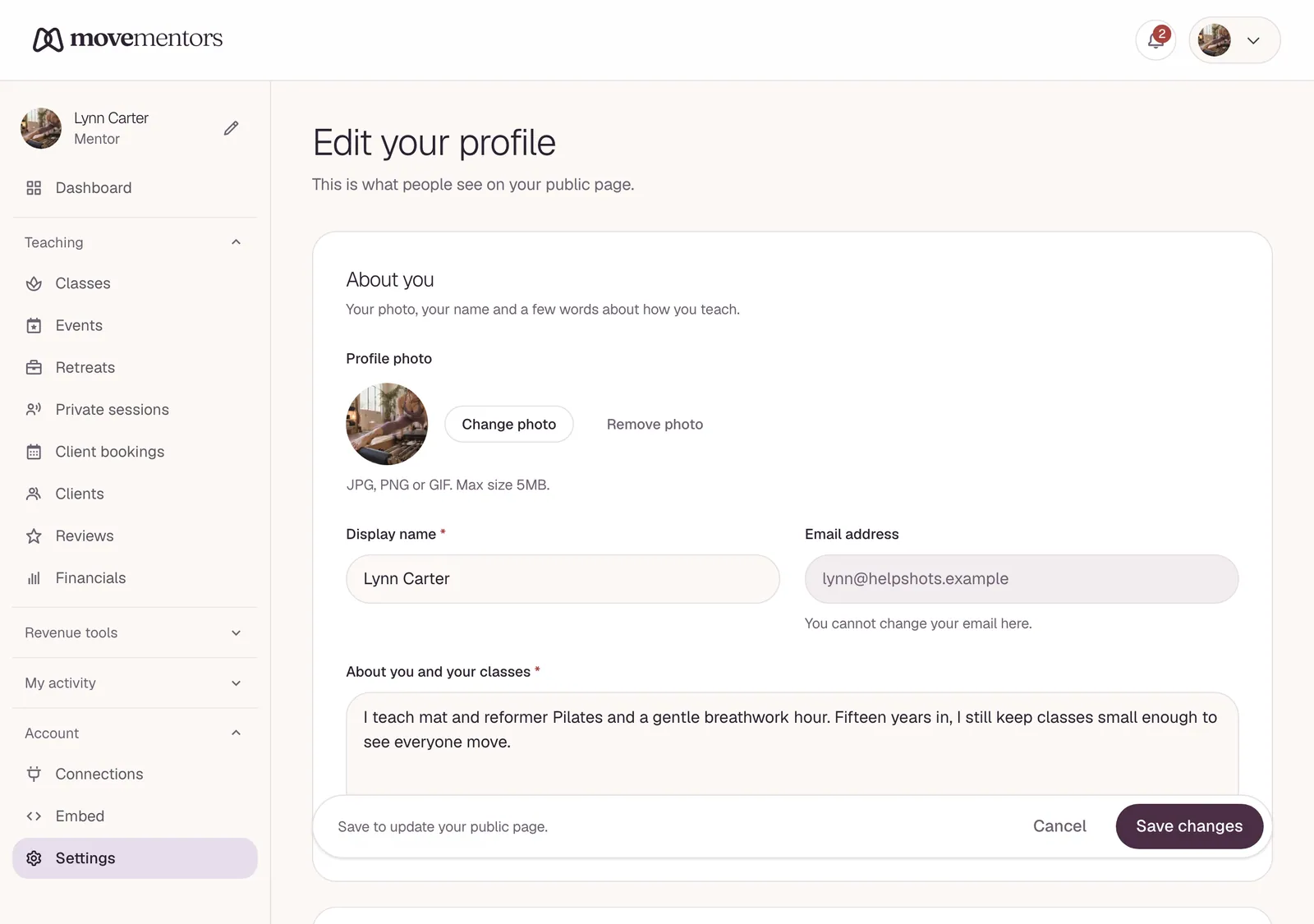Image resolution: width=1314 pixels, height=924 pixels.
Task: Expand the Revenue tools section
Action: 135,632
